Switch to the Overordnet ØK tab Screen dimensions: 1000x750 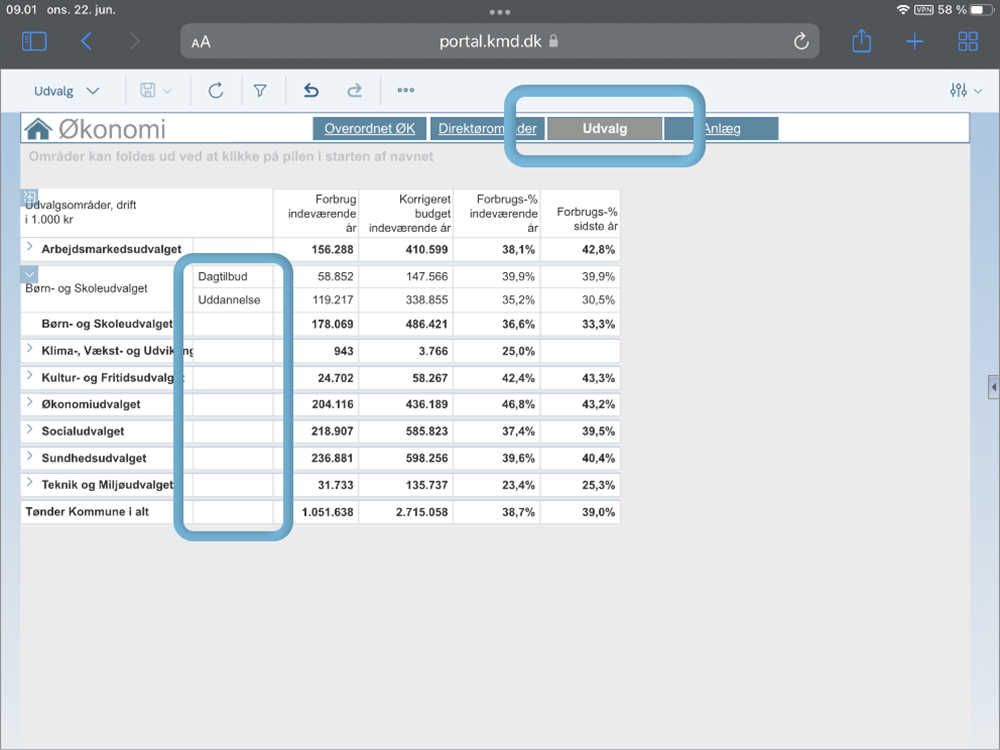click(x=370, y=129)
